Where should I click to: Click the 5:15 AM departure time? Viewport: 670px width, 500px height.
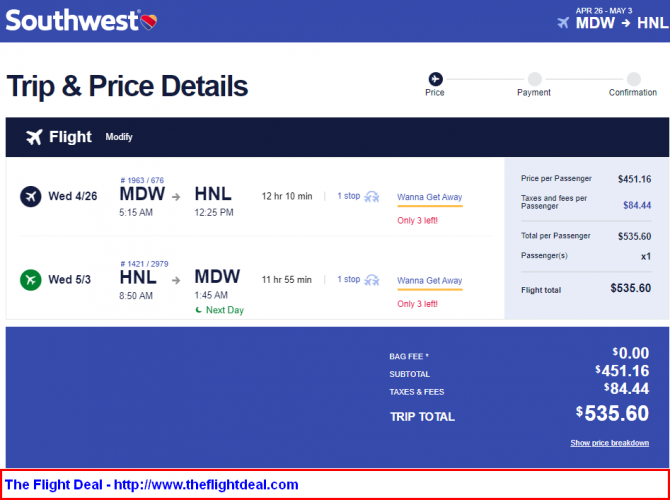click(136, 212)
